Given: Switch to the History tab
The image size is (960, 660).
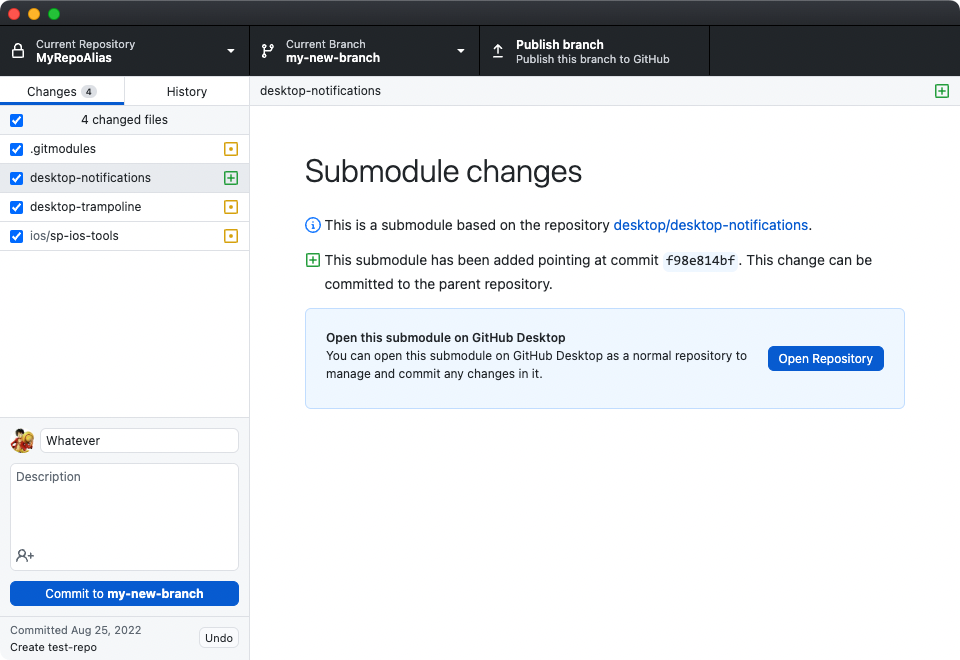Looking at the screenshot, I should click(186, 90).
